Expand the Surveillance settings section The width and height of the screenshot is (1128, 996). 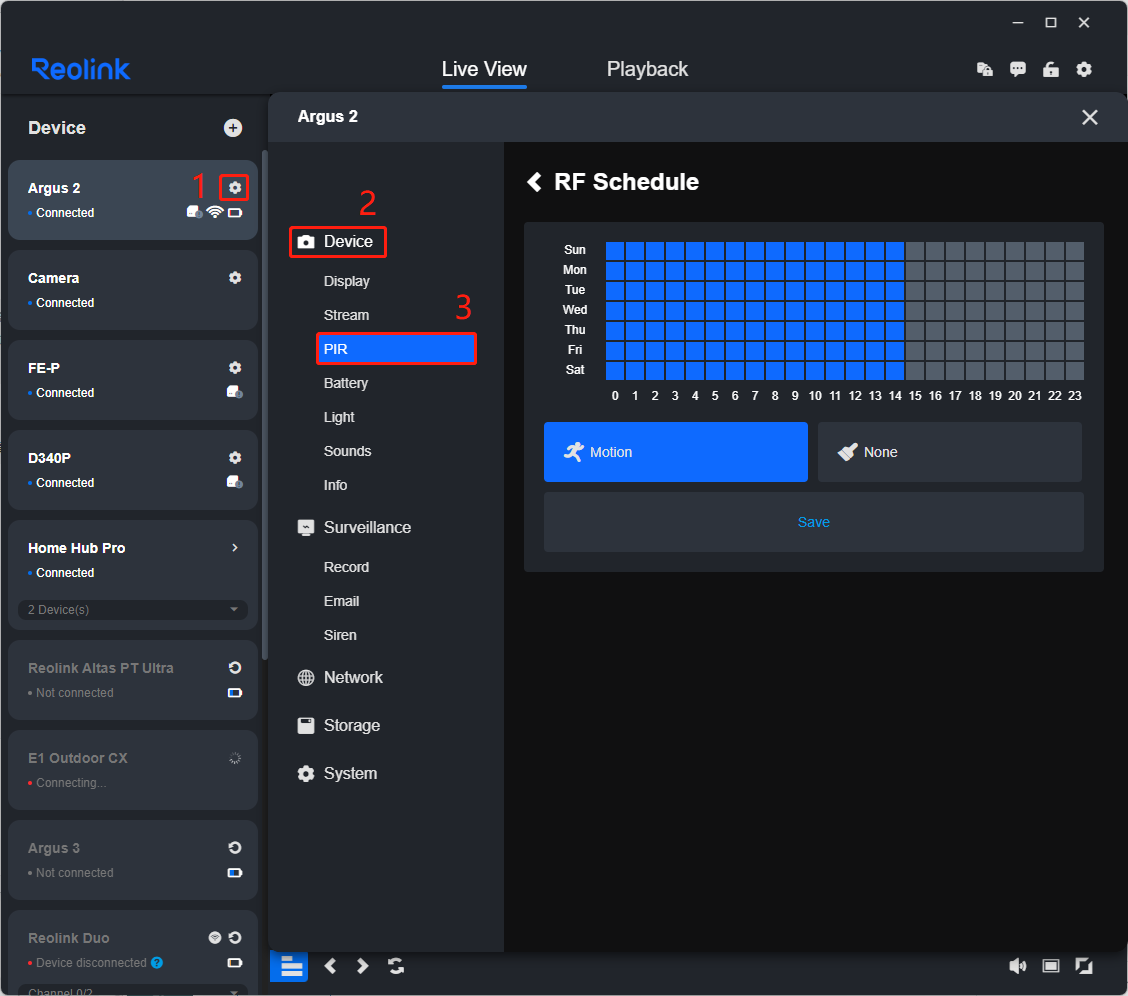[354, 528]
